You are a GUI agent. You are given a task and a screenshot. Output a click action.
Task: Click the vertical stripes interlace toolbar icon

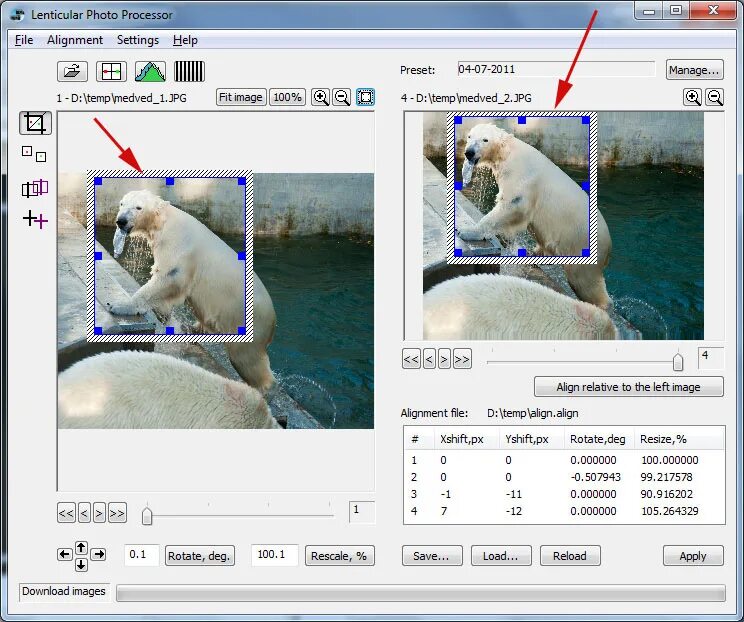point(189,72)
